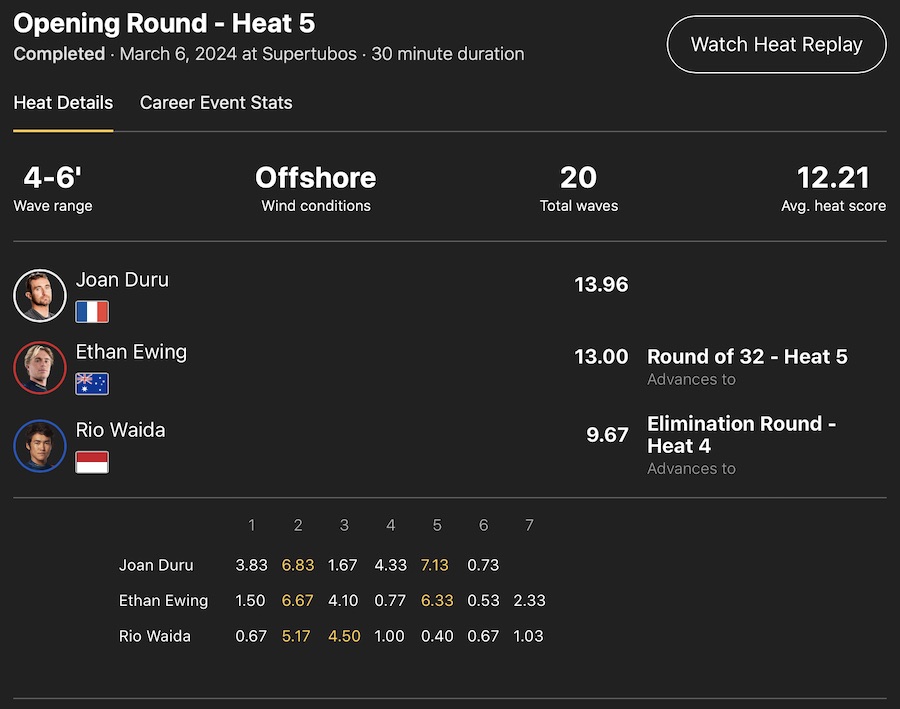Switch to the Heat Details tab
Image resolution: width=900 pixels, height=709 pixels.
coord(63,103)
